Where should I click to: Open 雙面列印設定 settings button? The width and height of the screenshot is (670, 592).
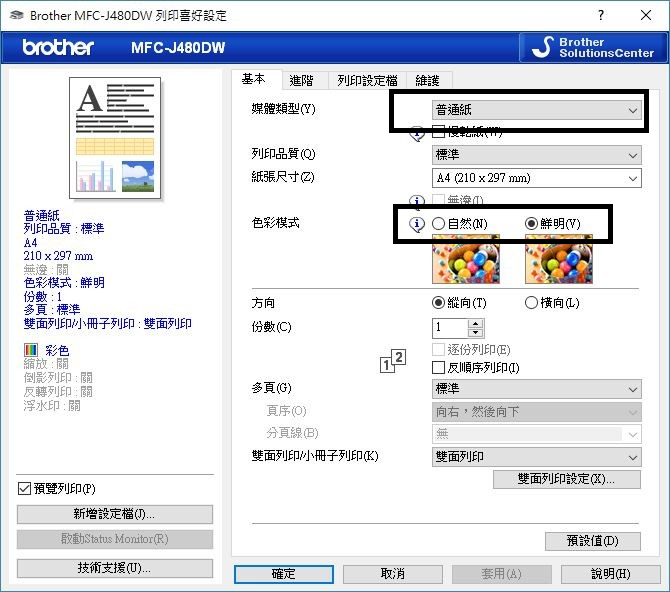click(x=567, y=479)
